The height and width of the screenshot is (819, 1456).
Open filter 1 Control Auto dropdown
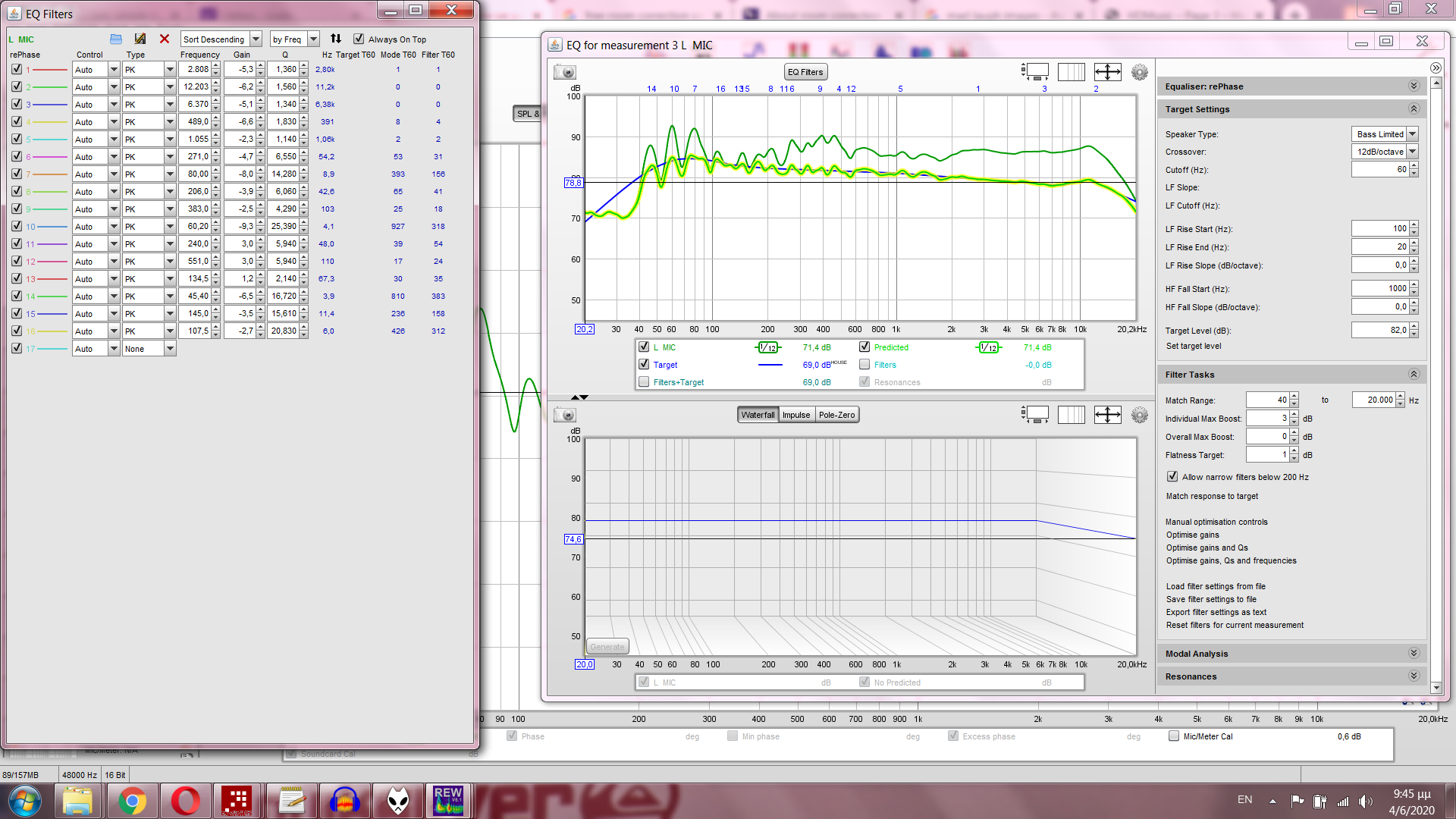[x=96, y=70]
